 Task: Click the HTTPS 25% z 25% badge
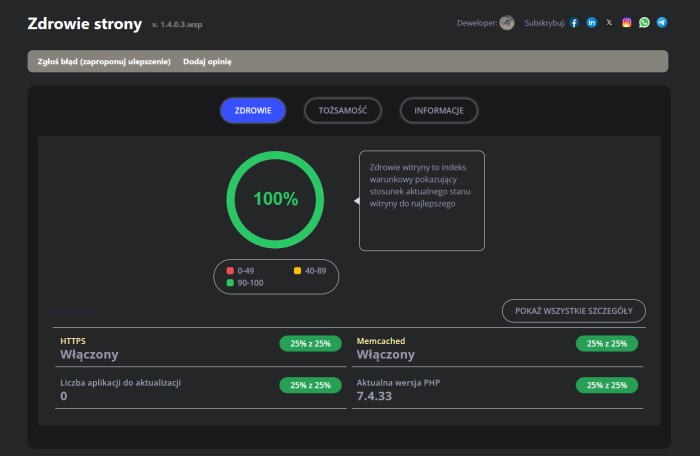click(310, 344)
